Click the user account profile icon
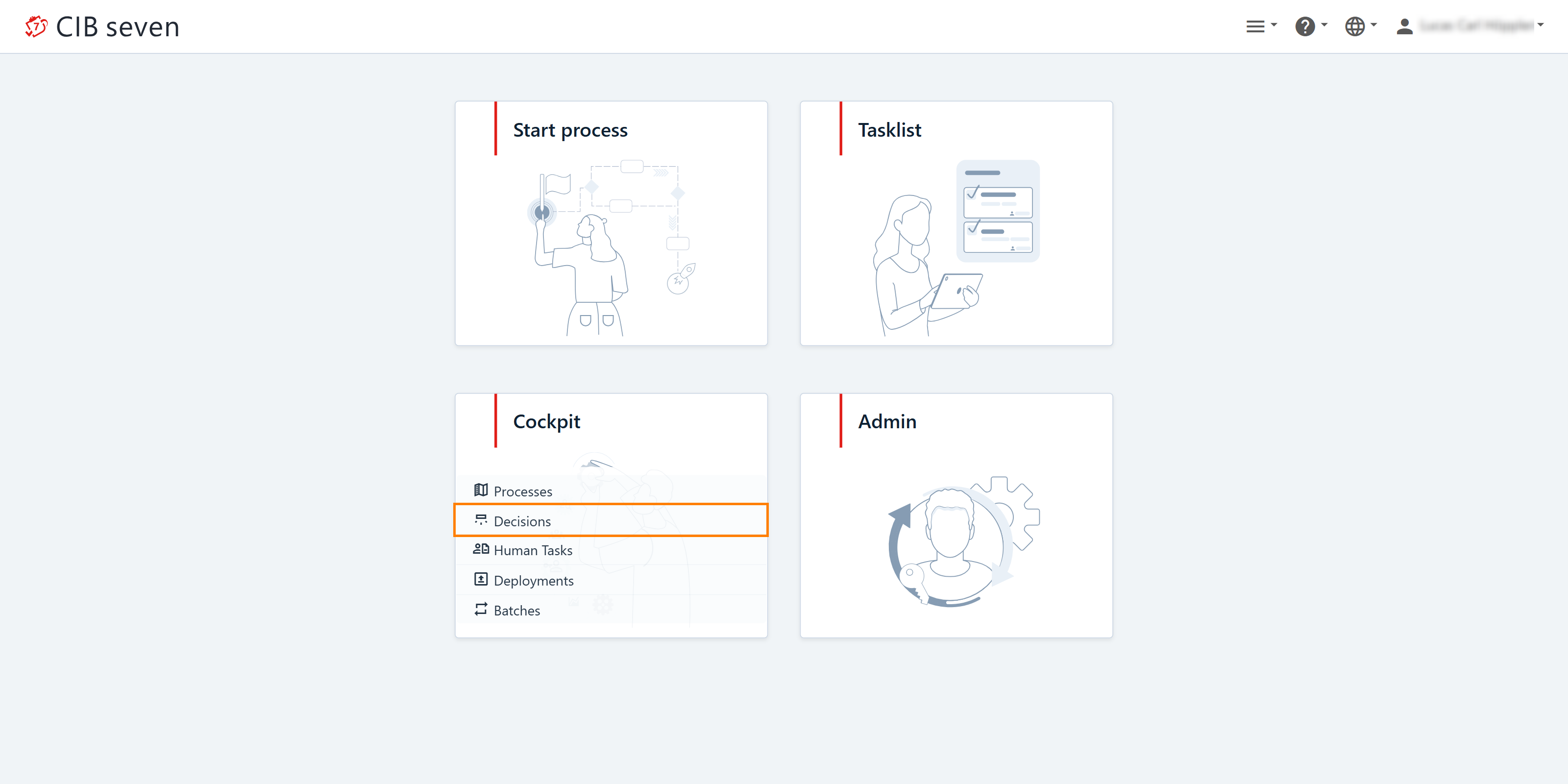Viewport: 1568px width, 784px height. click(1404, 26)
